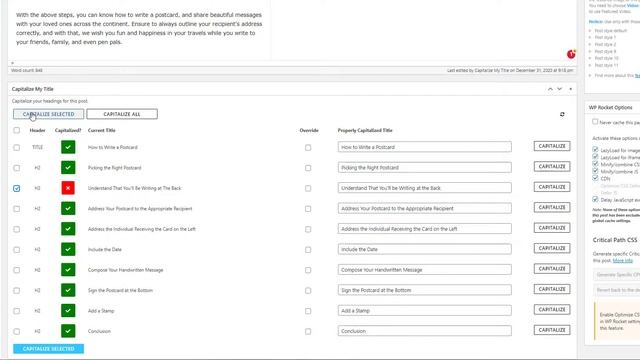Enable Override for Add a Stamp row
Screen dimensions: 640x360
point(308,311)
